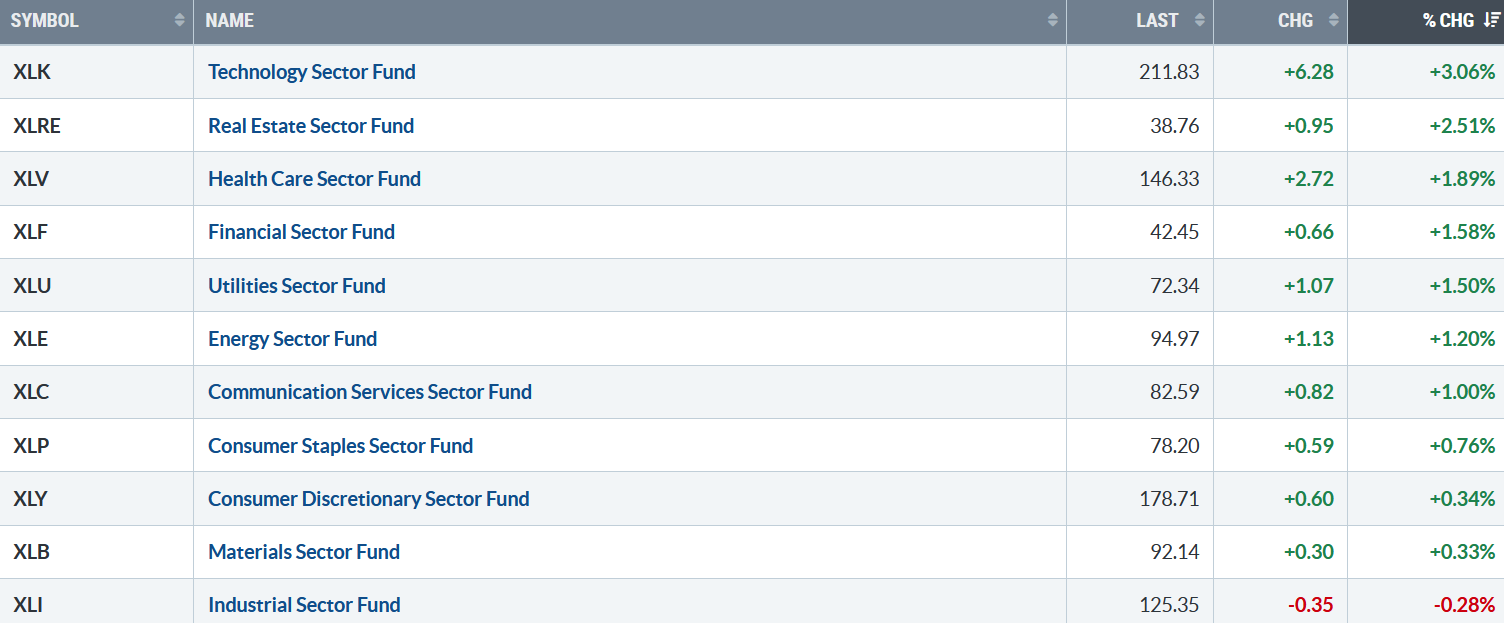The image size is (1504, 623).
Task: Click percent change +0.34%
Action: [x=1462, y=498]
